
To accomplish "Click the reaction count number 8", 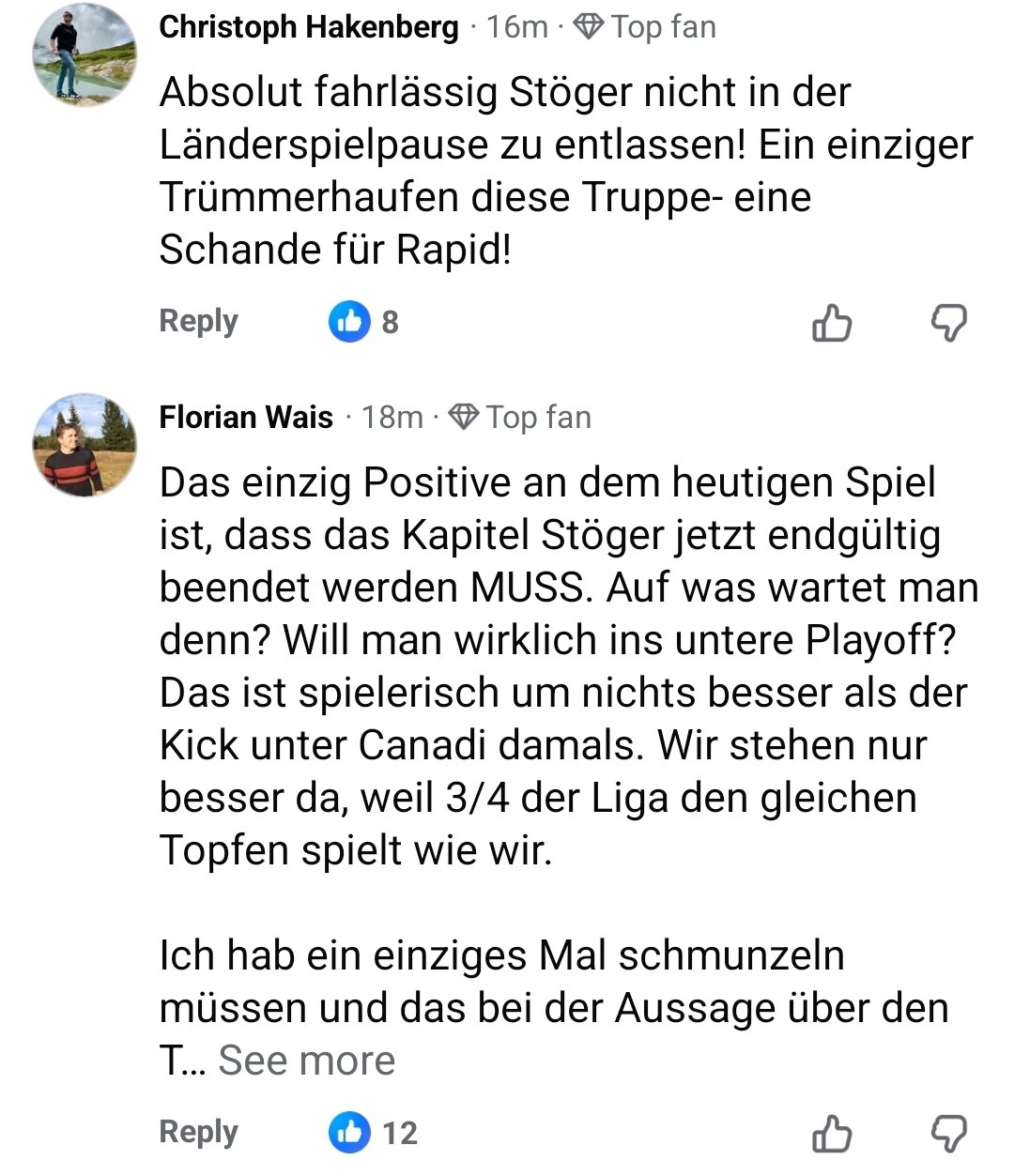I will coord(390,323).
